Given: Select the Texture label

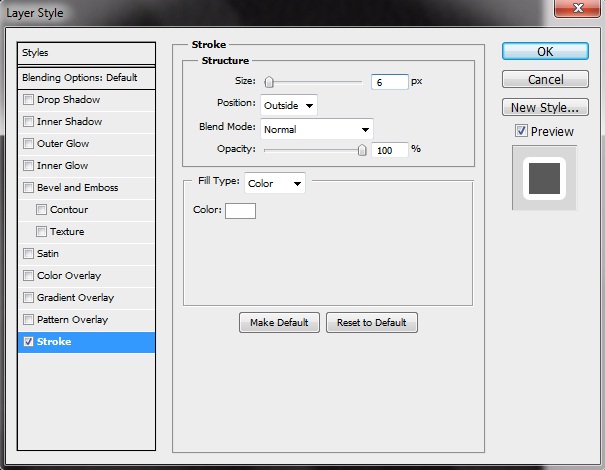Looking at the screenshot, I should point(67,232).
